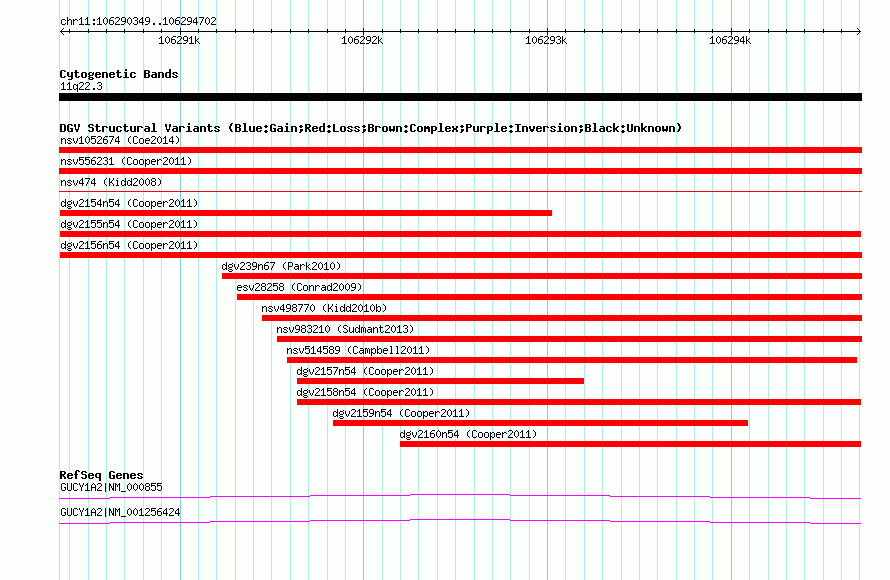
Task: Click nsv514589 (Campbell2011) variant label
Action: (358, 350)
